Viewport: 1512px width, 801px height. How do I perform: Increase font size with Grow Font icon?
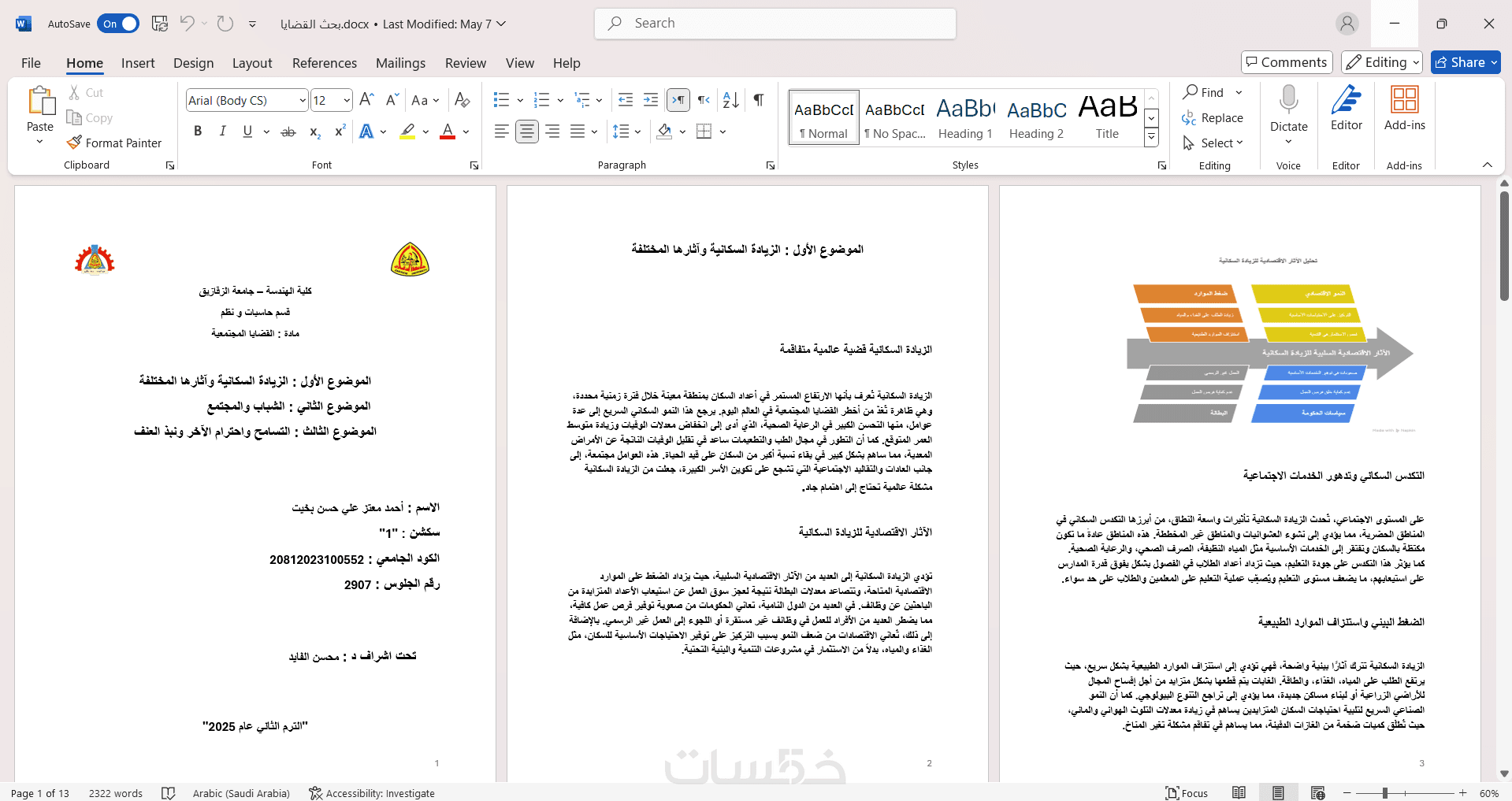pyautogui.click(x=366, y=100)
